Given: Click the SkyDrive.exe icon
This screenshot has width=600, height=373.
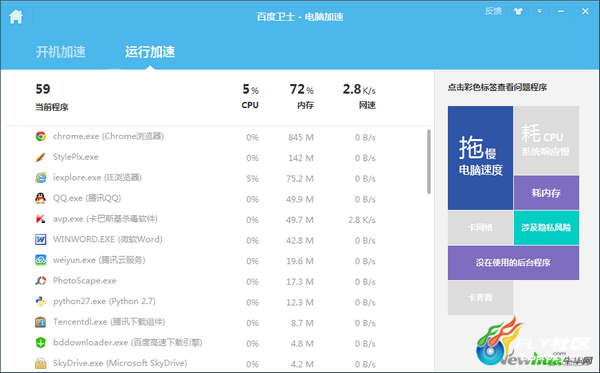Looking at the screenshot, I should tap(41, 363).
